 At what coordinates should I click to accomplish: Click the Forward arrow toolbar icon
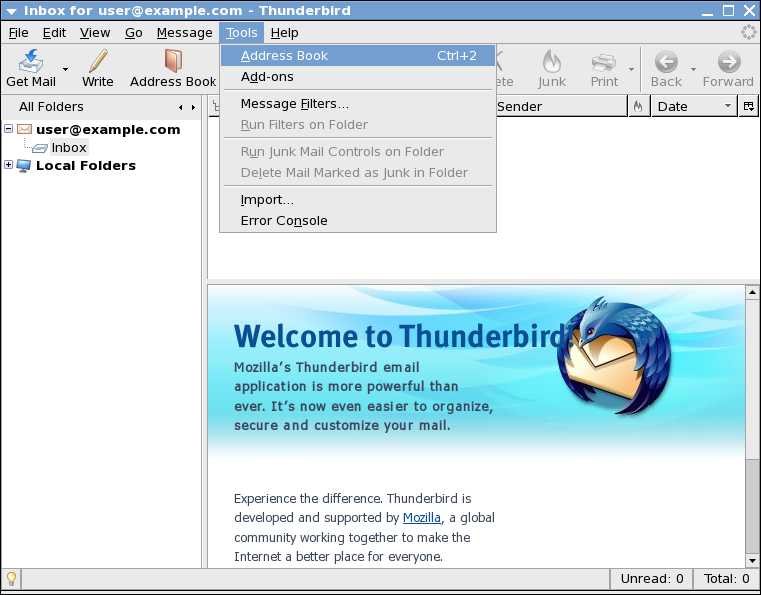(x=729, y=61)
